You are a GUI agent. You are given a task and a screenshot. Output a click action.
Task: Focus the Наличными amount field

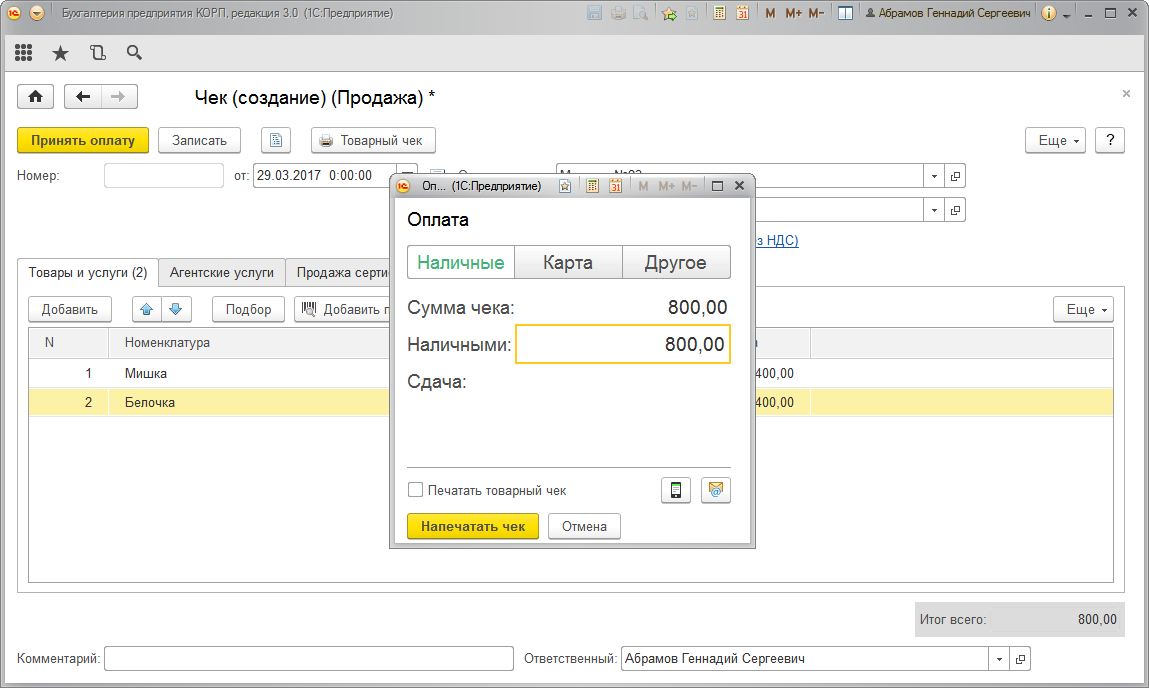point(623,344)
